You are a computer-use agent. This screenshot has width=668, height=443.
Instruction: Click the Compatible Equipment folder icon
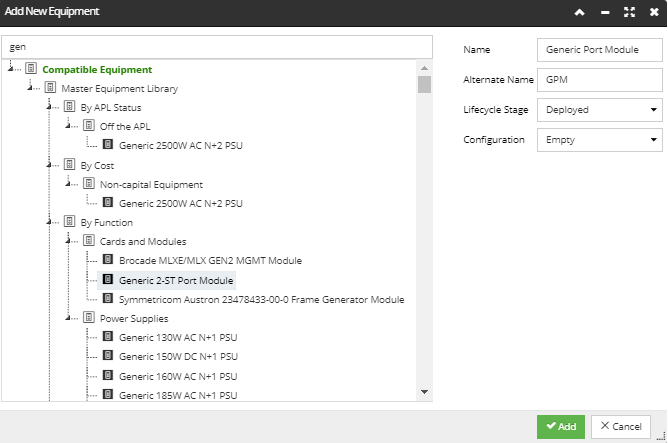click(31, 68)
